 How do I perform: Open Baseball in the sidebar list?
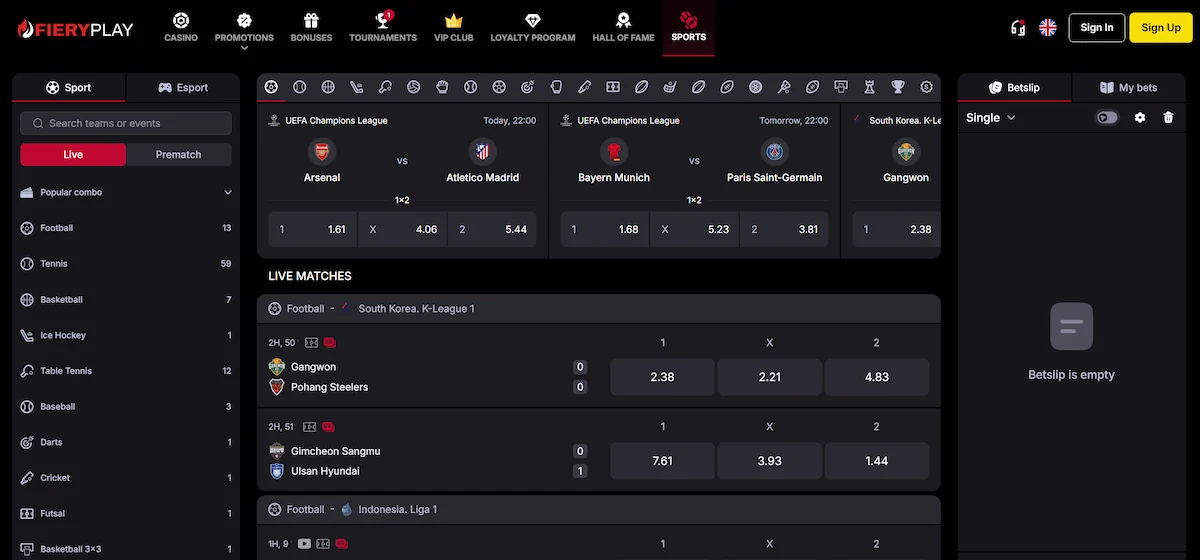coord(126,407)
